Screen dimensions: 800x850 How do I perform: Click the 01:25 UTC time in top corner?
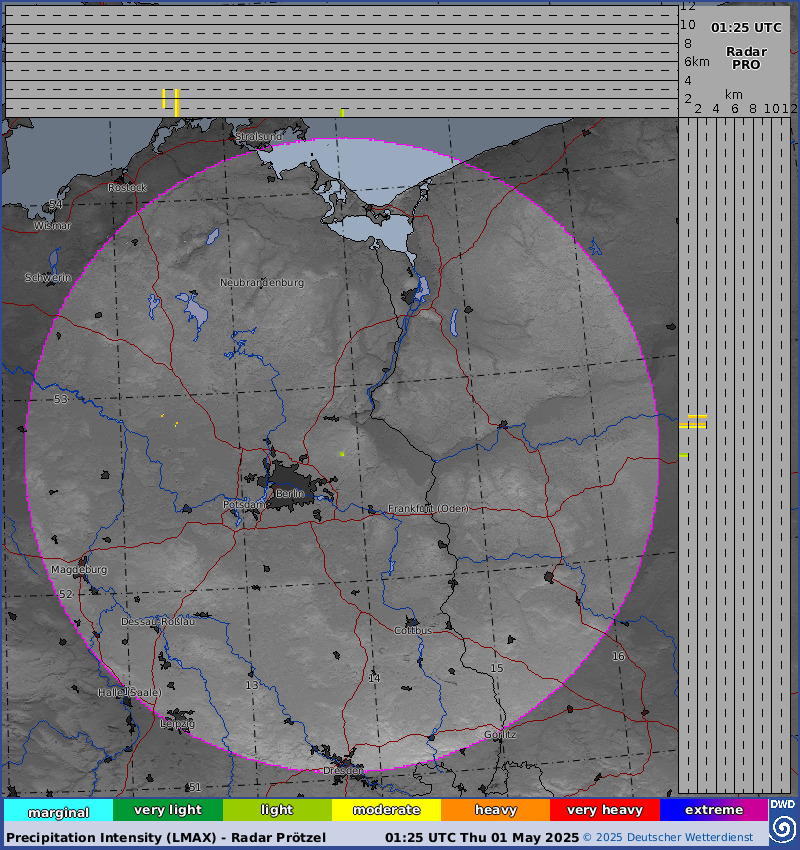746,28
